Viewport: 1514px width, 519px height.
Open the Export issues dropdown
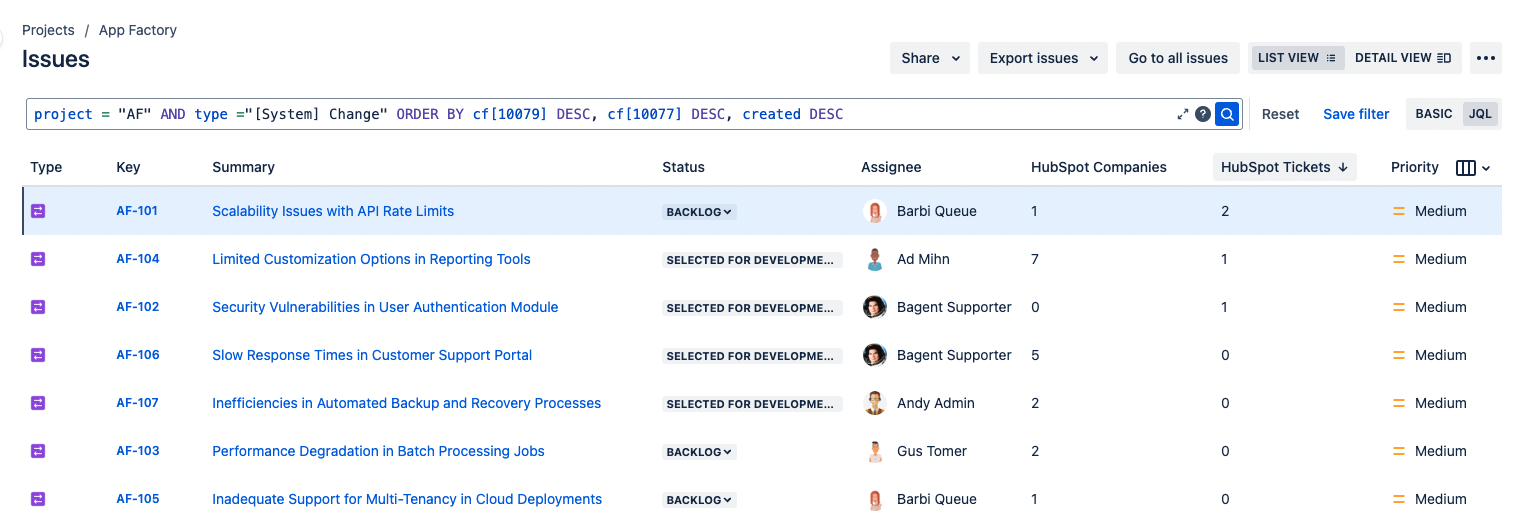point(1043,58)
